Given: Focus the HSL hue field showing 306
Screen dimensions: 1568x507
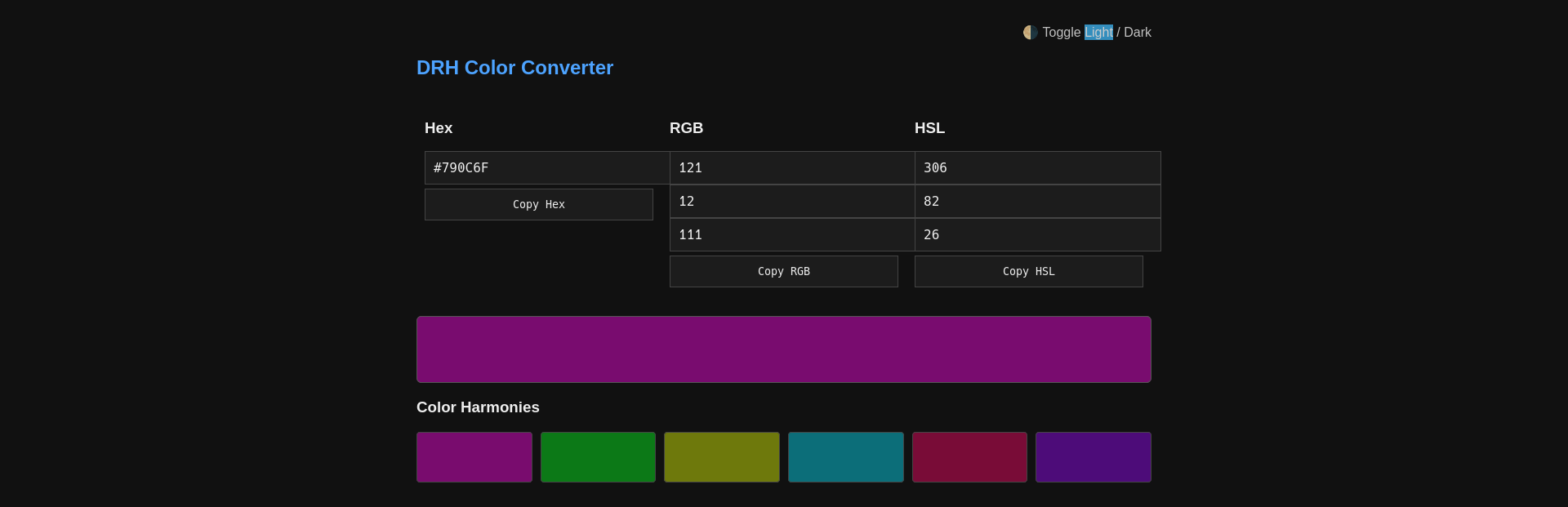Looking at the screenshot, I should 1037,168.
